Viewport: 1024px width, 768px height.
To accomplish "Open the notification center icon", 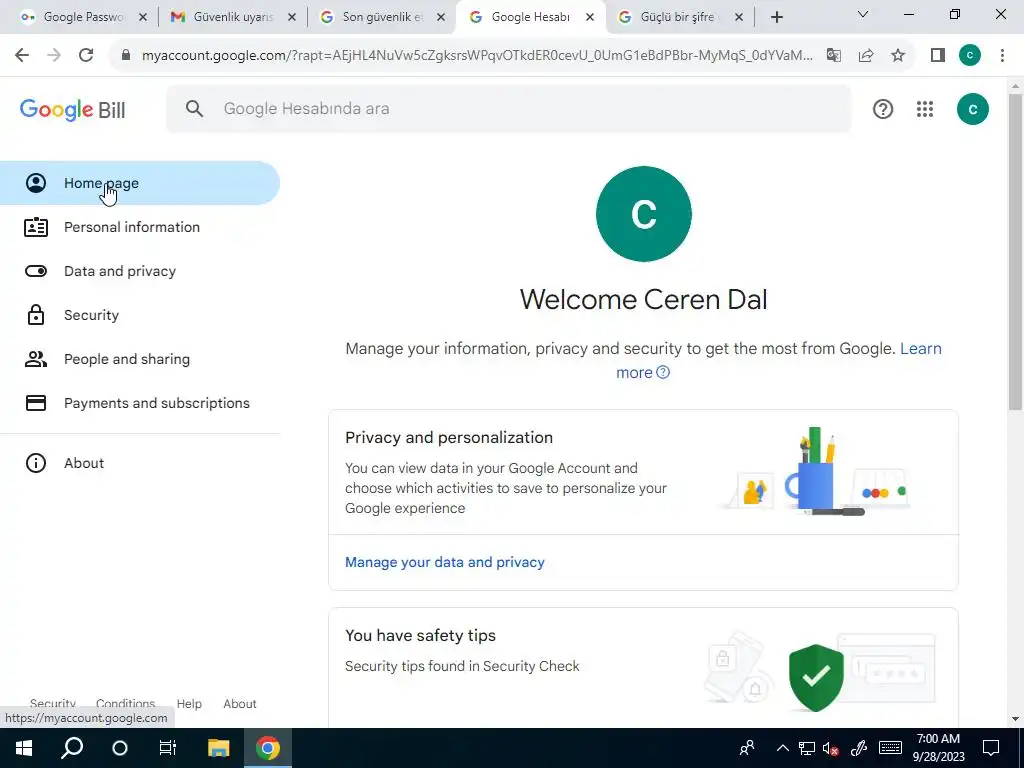I will pos(991,748).
